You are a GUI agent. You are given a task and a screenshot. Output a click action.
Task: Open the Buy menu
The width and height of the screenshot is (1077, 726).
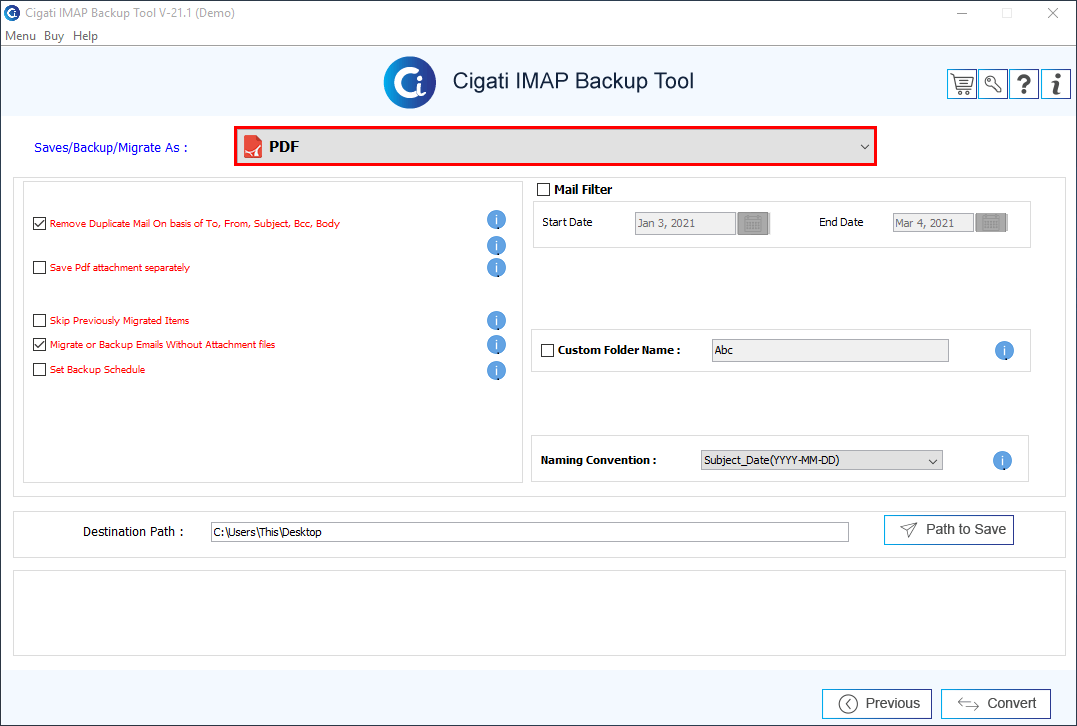54,36
